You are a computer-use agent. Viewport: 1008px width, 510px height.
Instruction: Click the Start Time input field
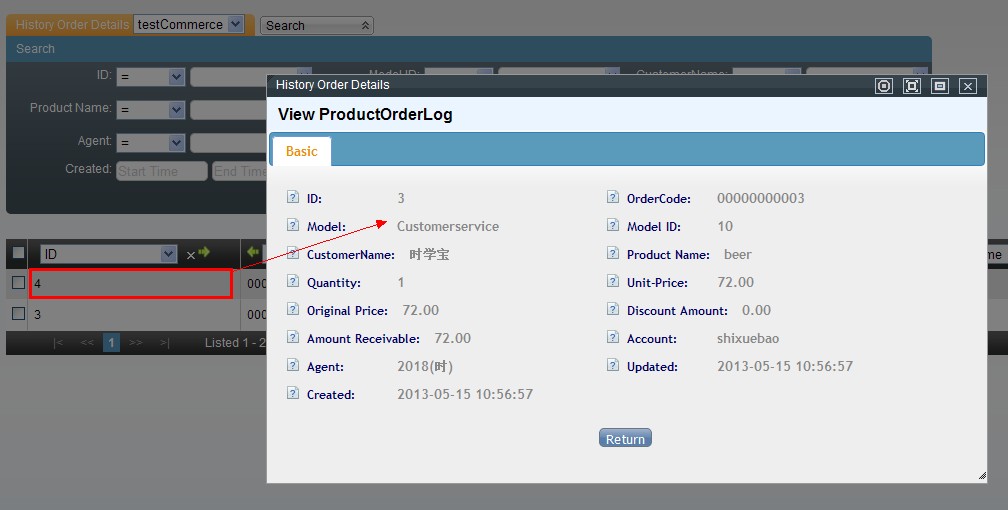click(x=162, y=171)
